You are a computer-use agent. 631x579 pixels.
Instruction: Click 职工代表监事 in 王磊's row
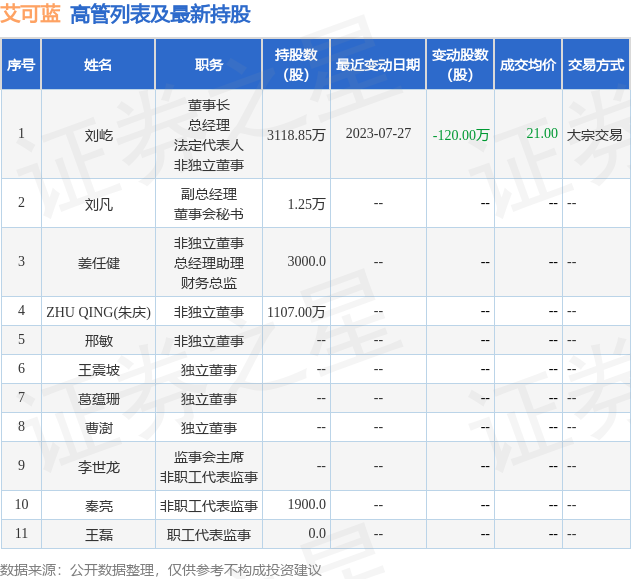pyautogui.click(x=208, y=535)
